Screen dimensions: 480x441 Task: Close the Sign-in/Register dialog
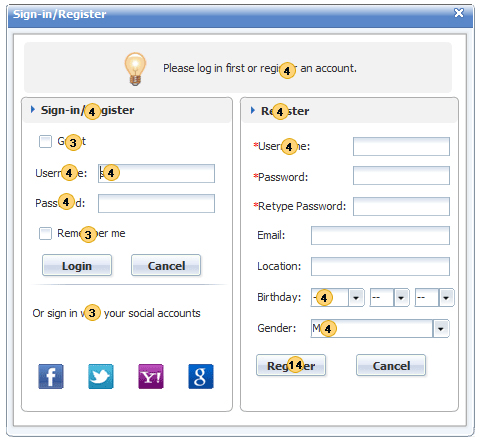tap(459, 13)
